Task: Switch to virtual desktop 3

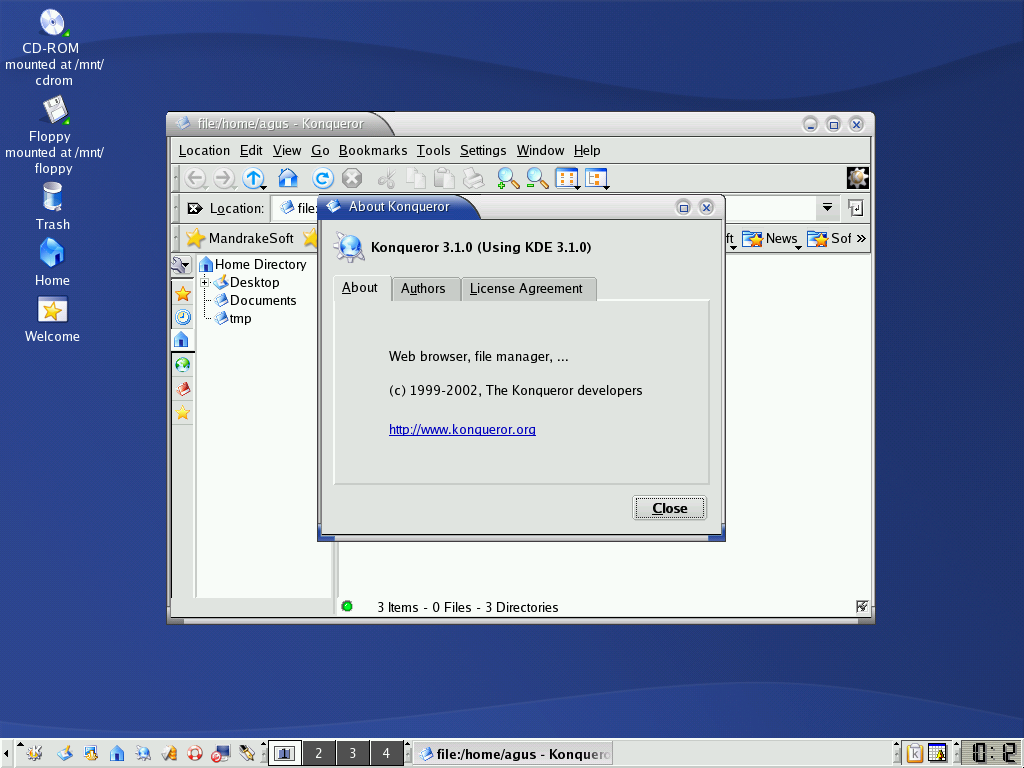Action: (x=353, y=753)
